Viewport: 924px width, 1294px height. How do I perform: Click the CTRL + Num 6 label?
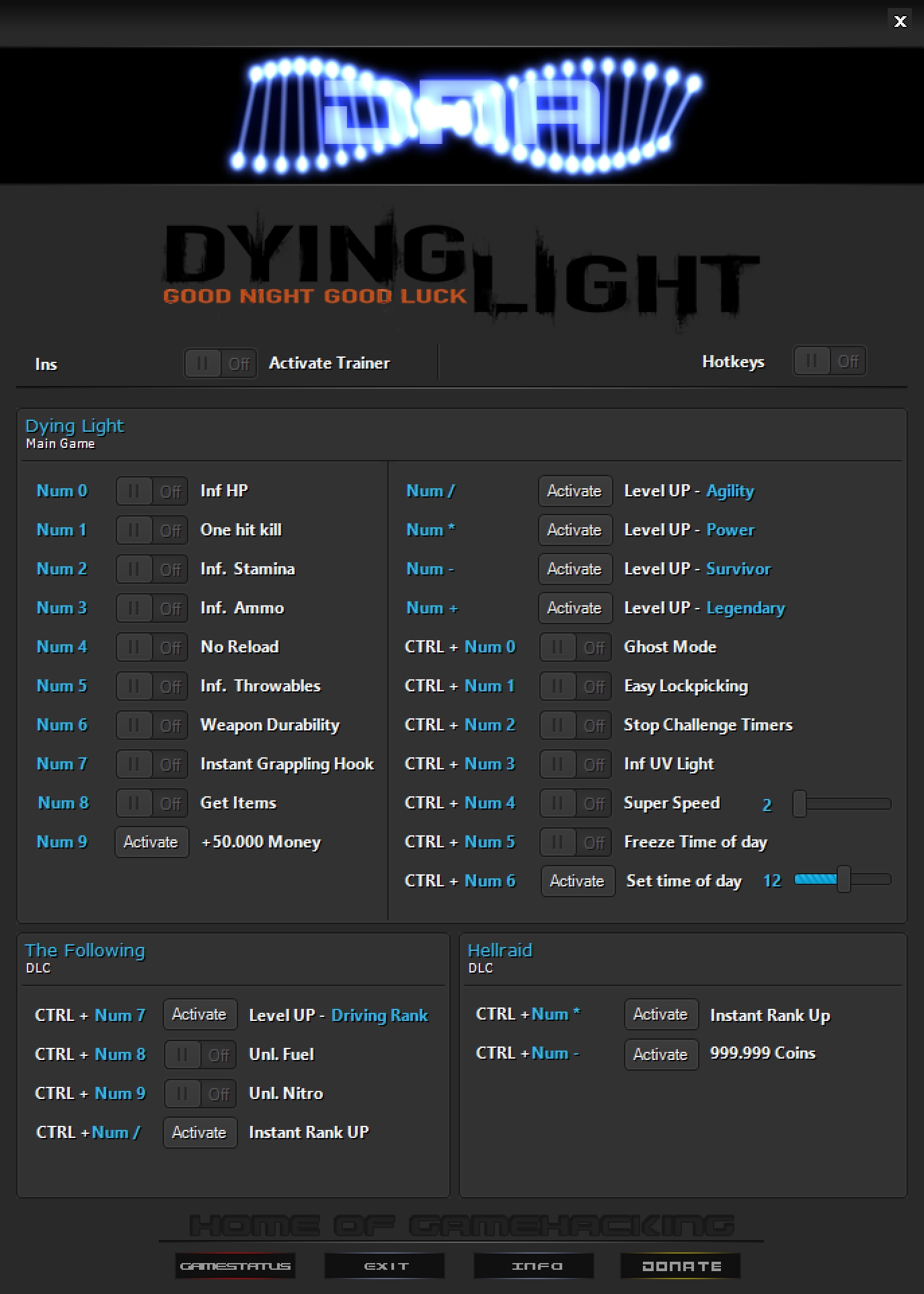(x=460, y=881)
